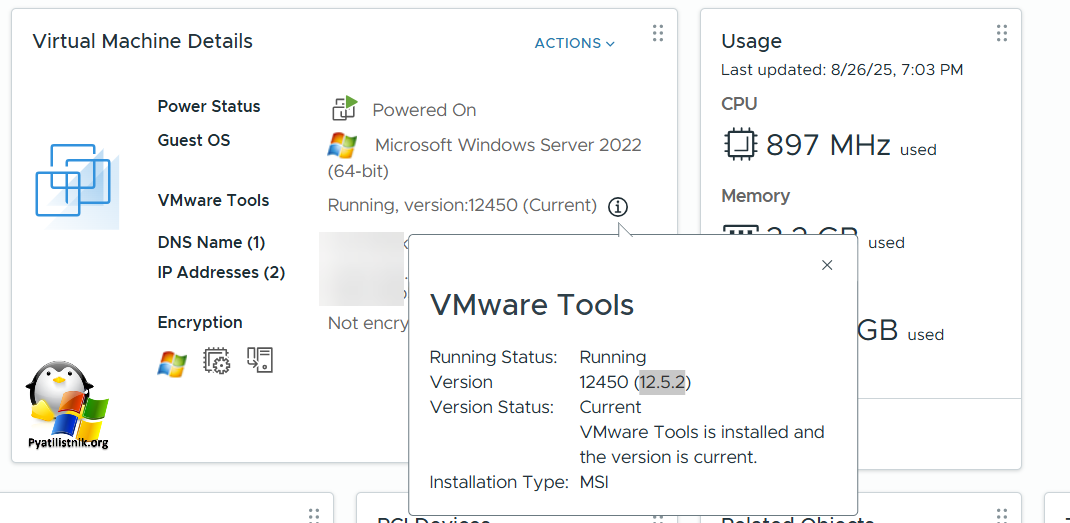Viewport: 1070px width, 523px height.
Task: Click the 'VMware Tools' row label
Action: tap(214, 201)
